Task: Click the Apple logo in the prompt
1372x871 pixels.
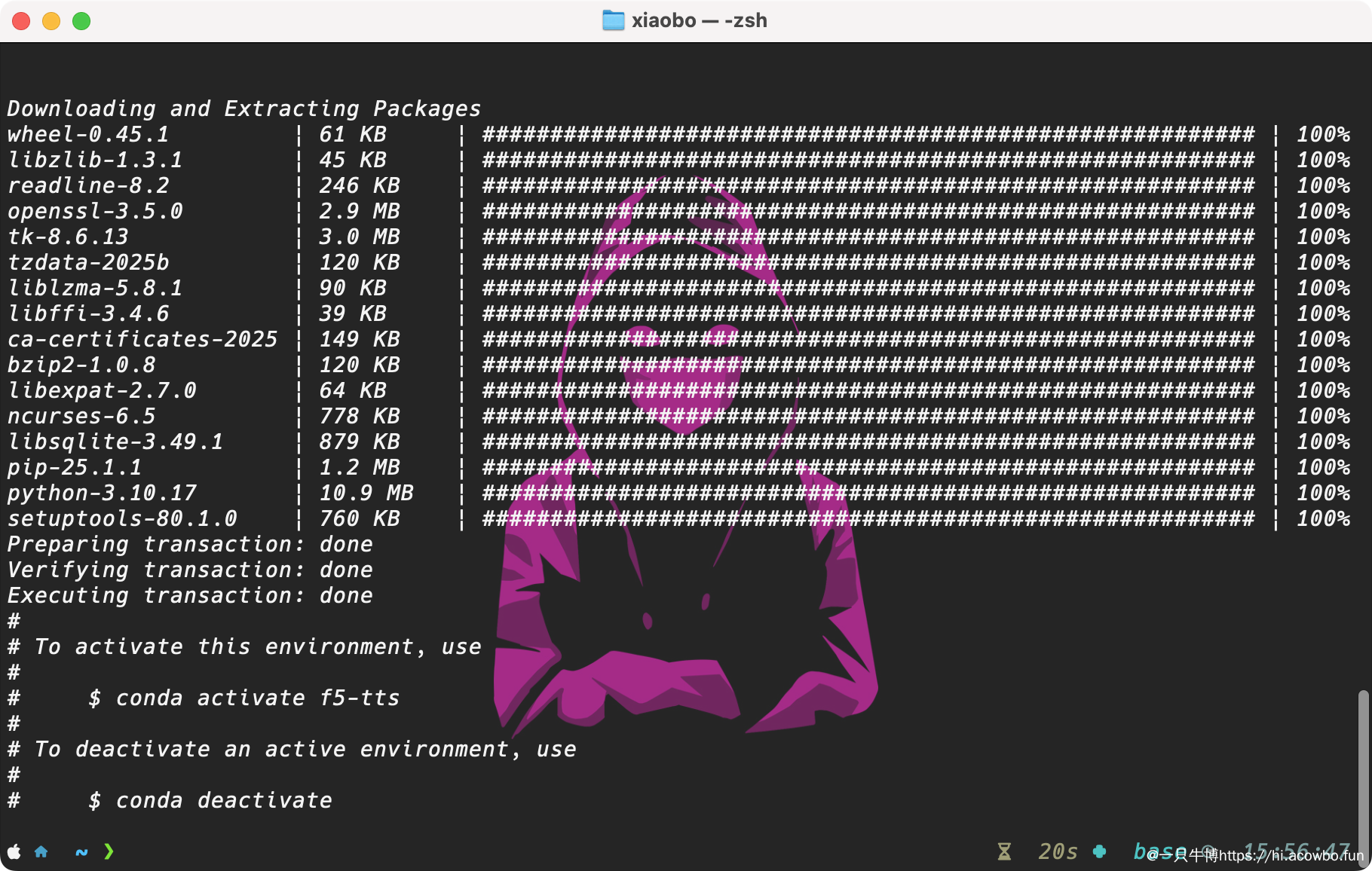Action: pos(14,851)
